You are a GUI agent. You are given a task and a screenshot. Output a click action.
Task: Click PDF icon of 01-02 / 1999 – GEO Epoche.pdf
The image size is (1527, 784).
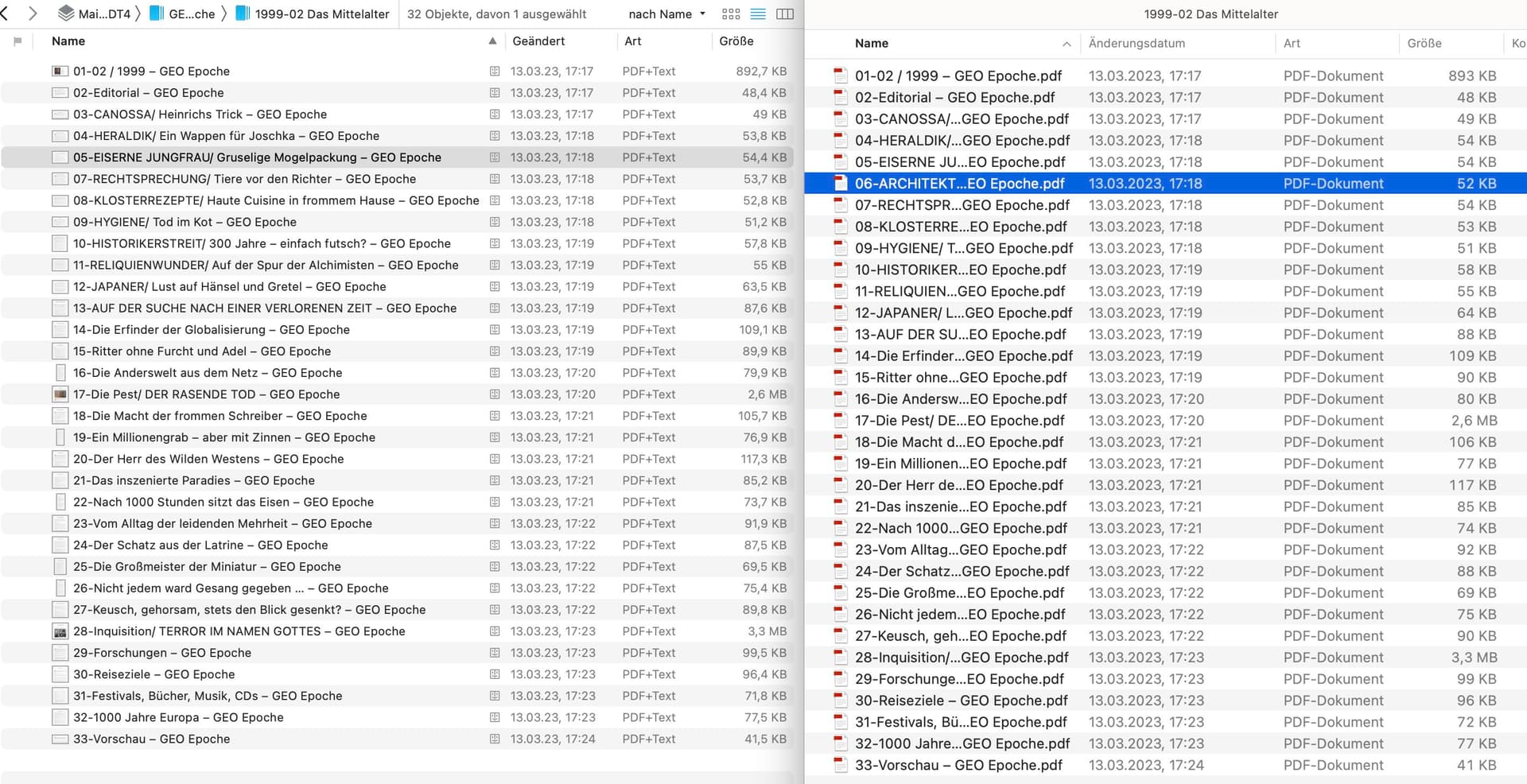point(840,76)
